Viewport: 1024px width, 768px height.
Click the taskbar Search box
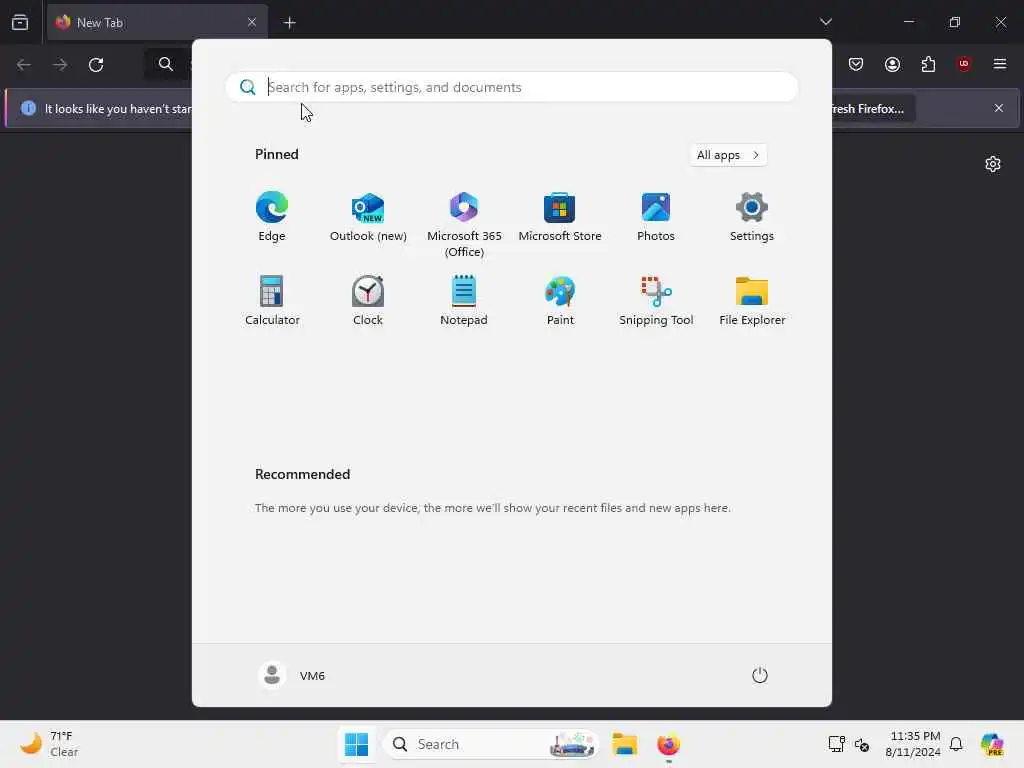point(490,744)
